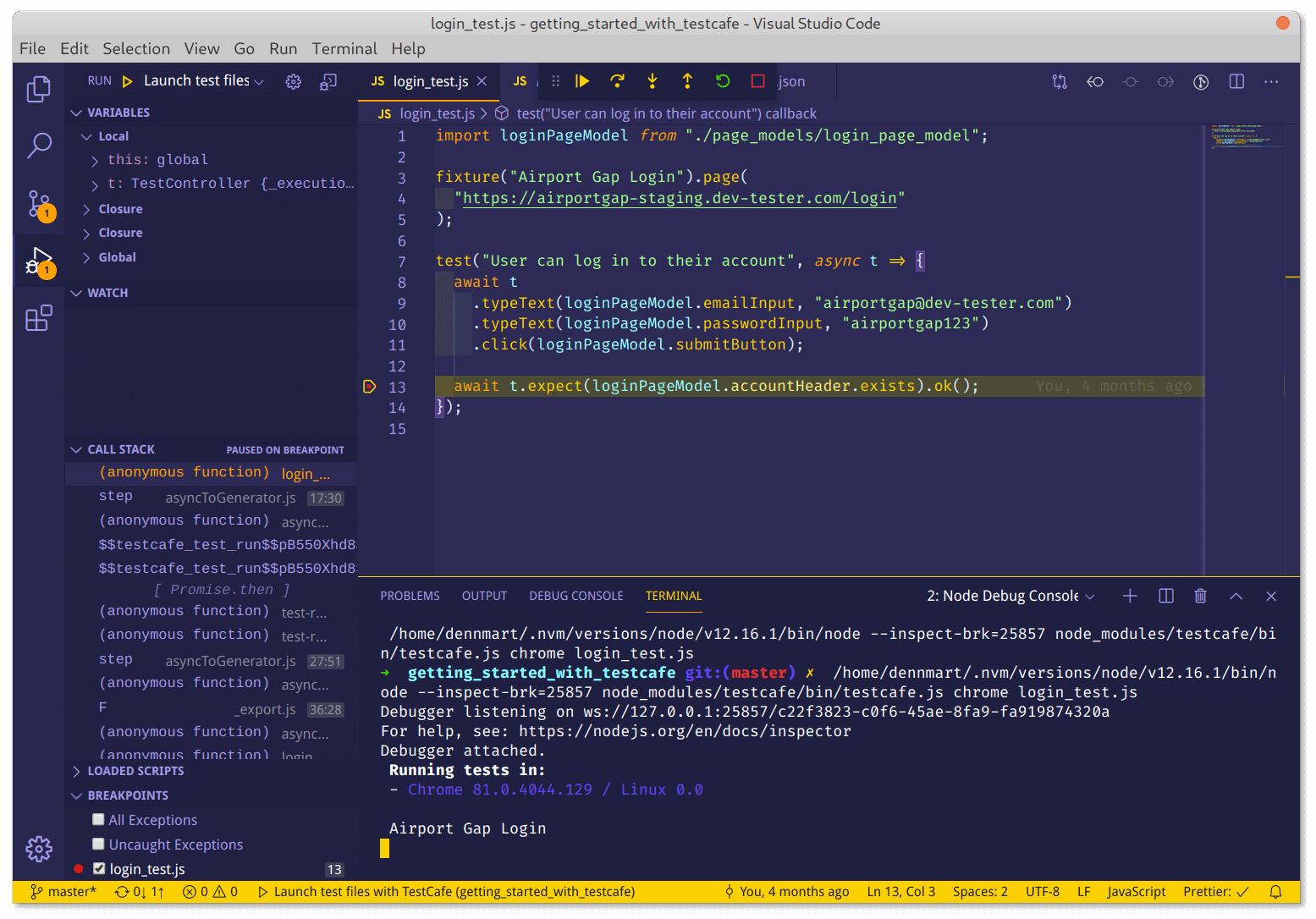Collapse the BREAKPOINTS section
The width and height of the screenshot is (1316, 919).
point(212,795)
